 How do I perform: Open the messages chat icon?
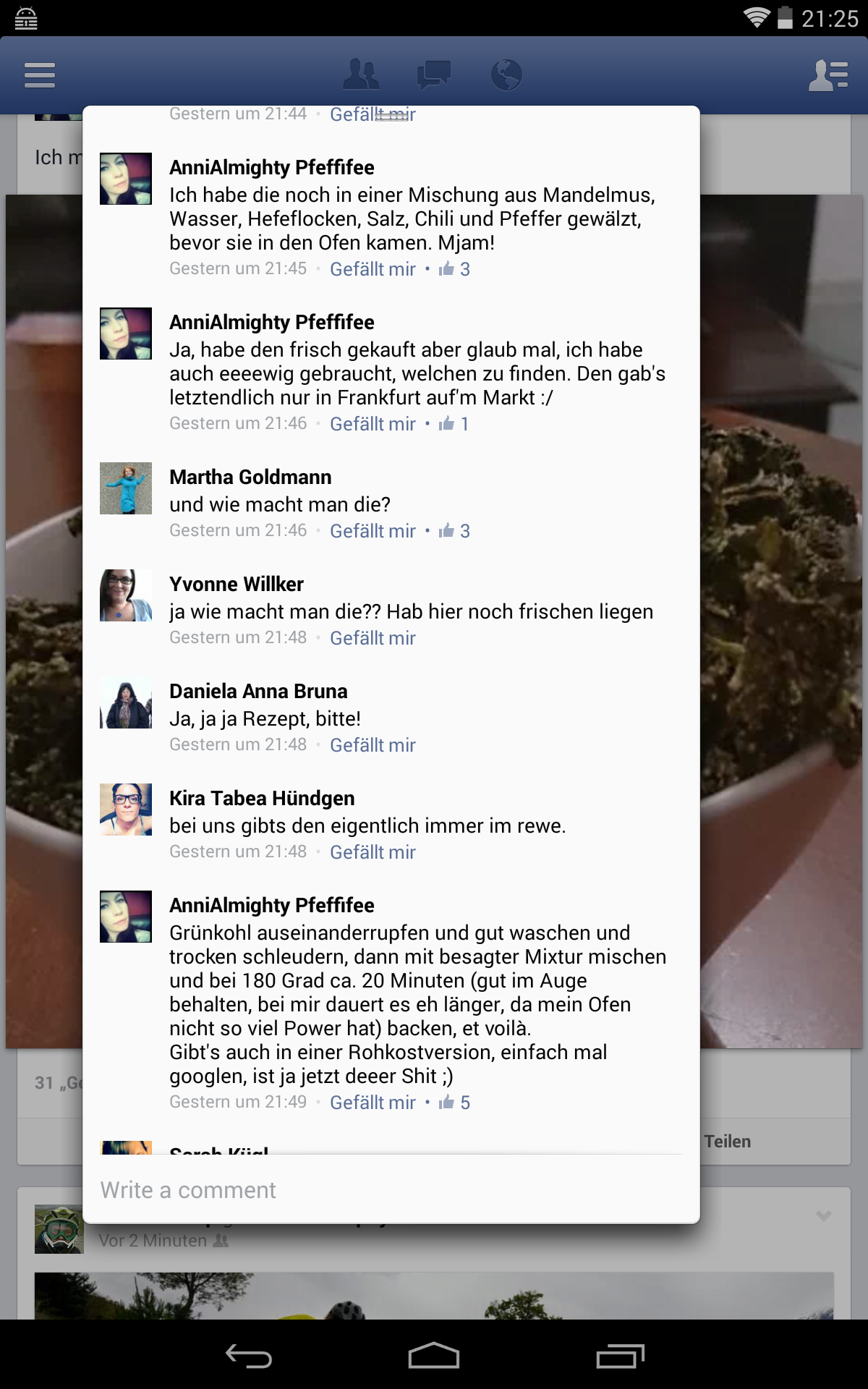[x=434, y=75]
